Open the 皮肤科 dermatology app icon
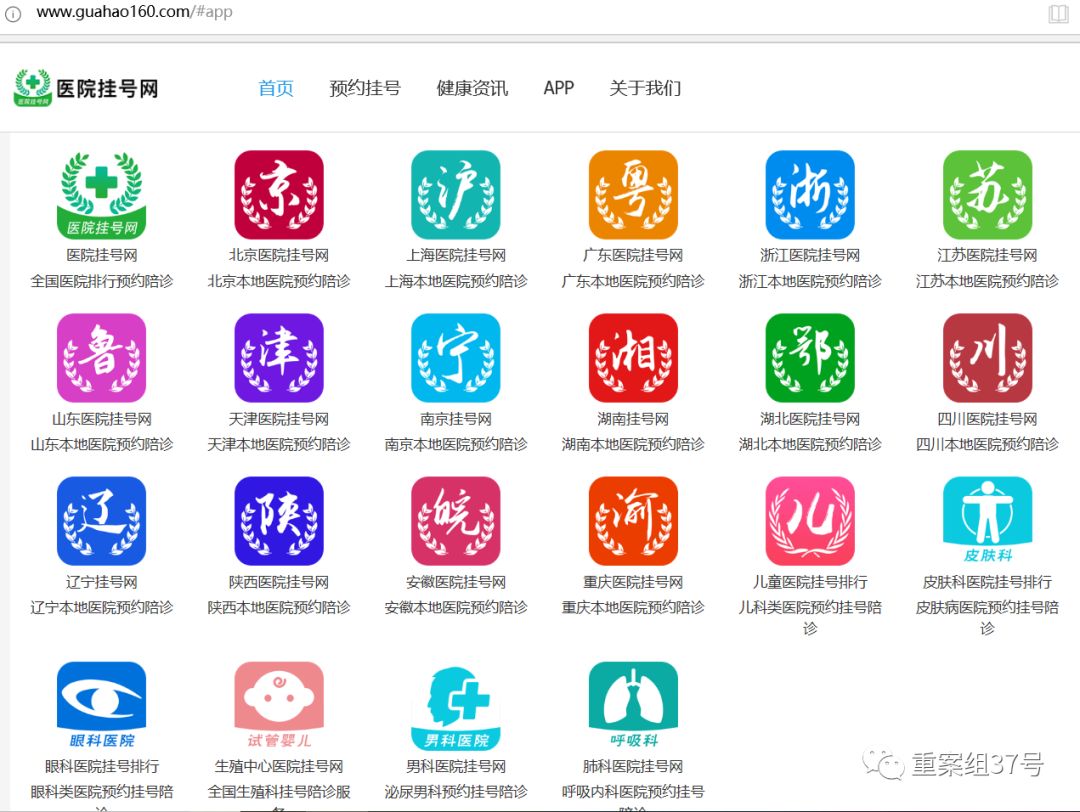Image resolution: width=1080 pixels, height=812 pixels. coord(988,521)
